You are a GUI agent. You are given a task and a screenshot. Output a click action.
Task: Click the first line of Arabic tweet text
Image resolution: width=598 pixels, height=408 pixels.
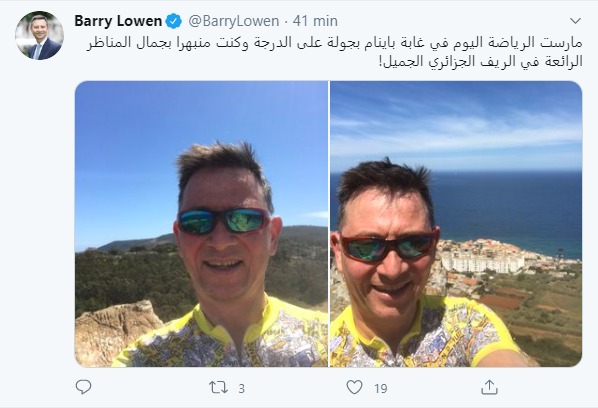(334, 43)
